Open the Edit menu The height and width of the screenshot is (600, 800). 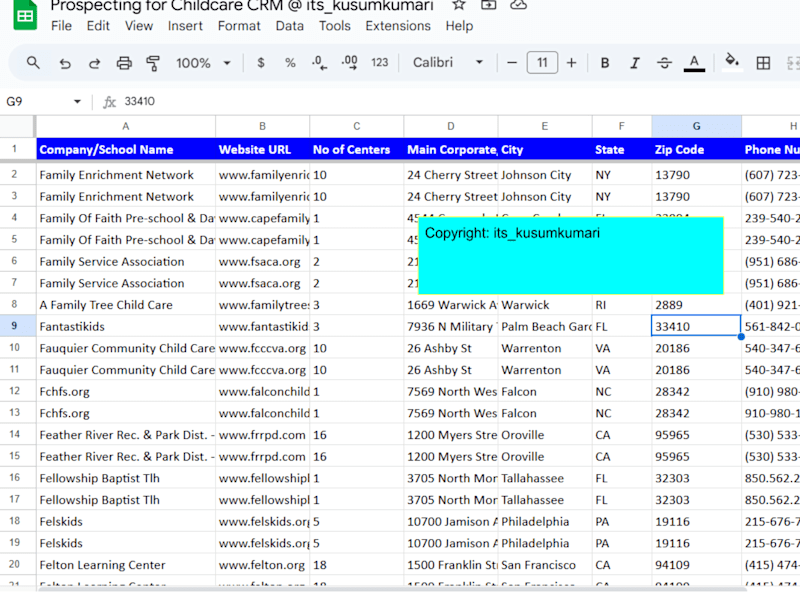click(98, 26)
